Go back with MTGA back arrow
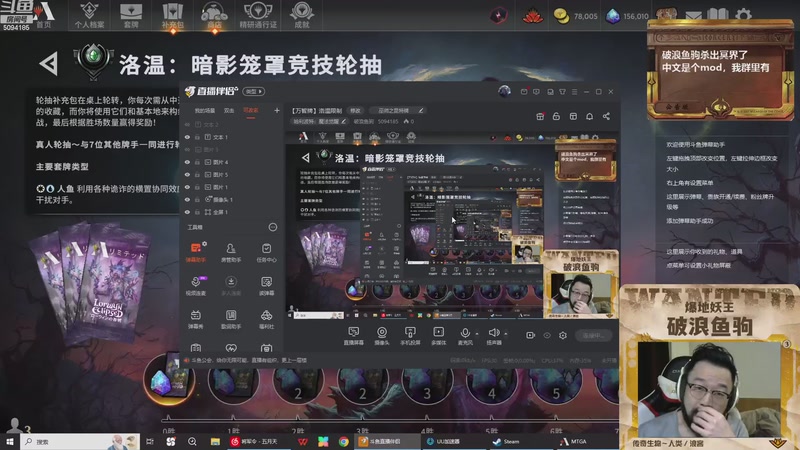 click(x=49, y=64)
